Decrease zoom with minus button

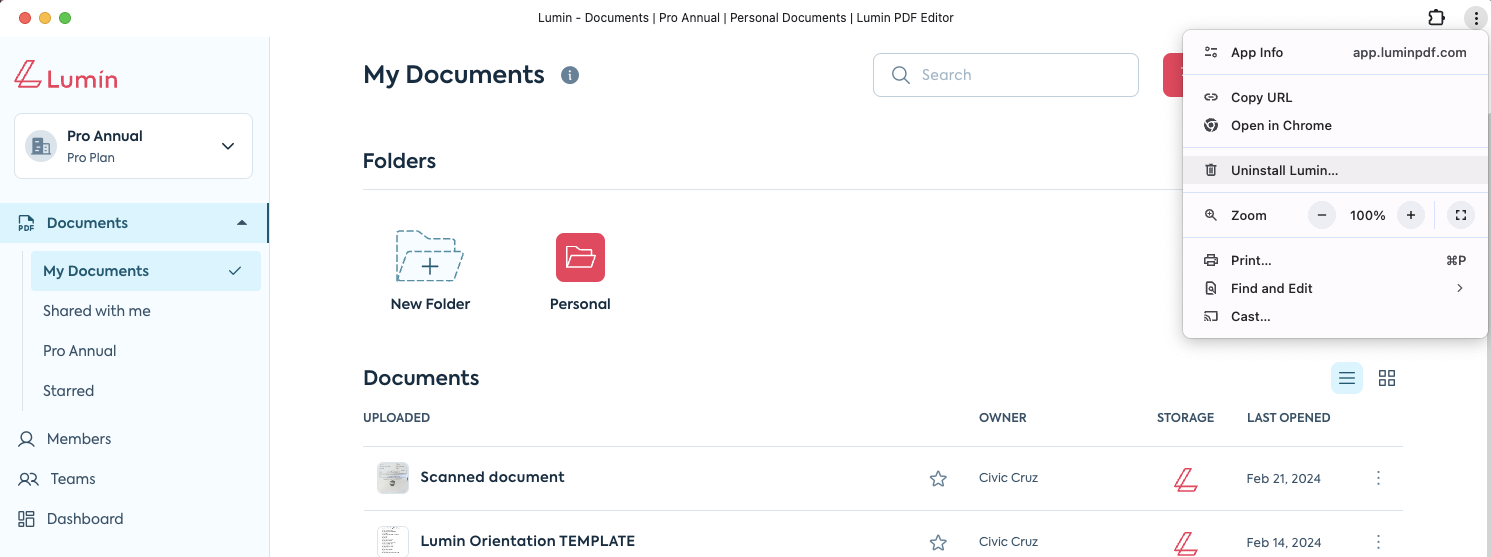(1322, 215)
